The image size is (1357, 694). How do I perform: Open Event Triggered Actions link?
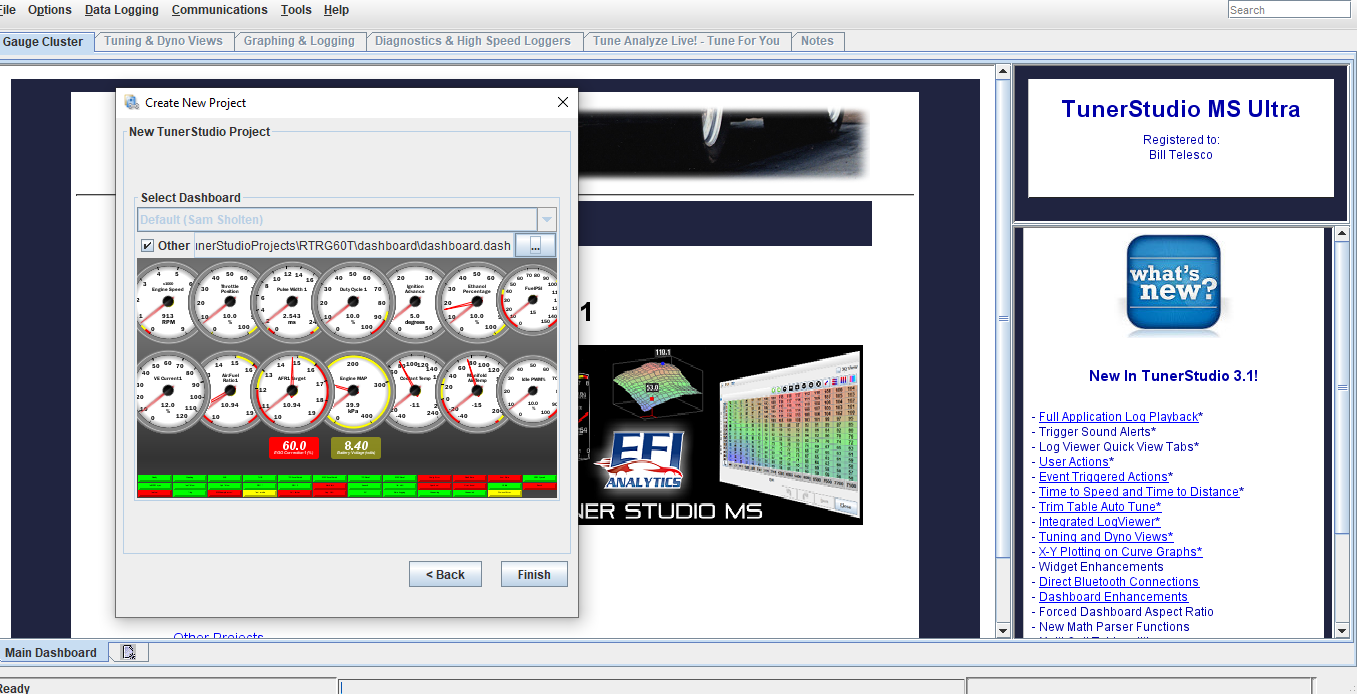tap(1103, 477)
